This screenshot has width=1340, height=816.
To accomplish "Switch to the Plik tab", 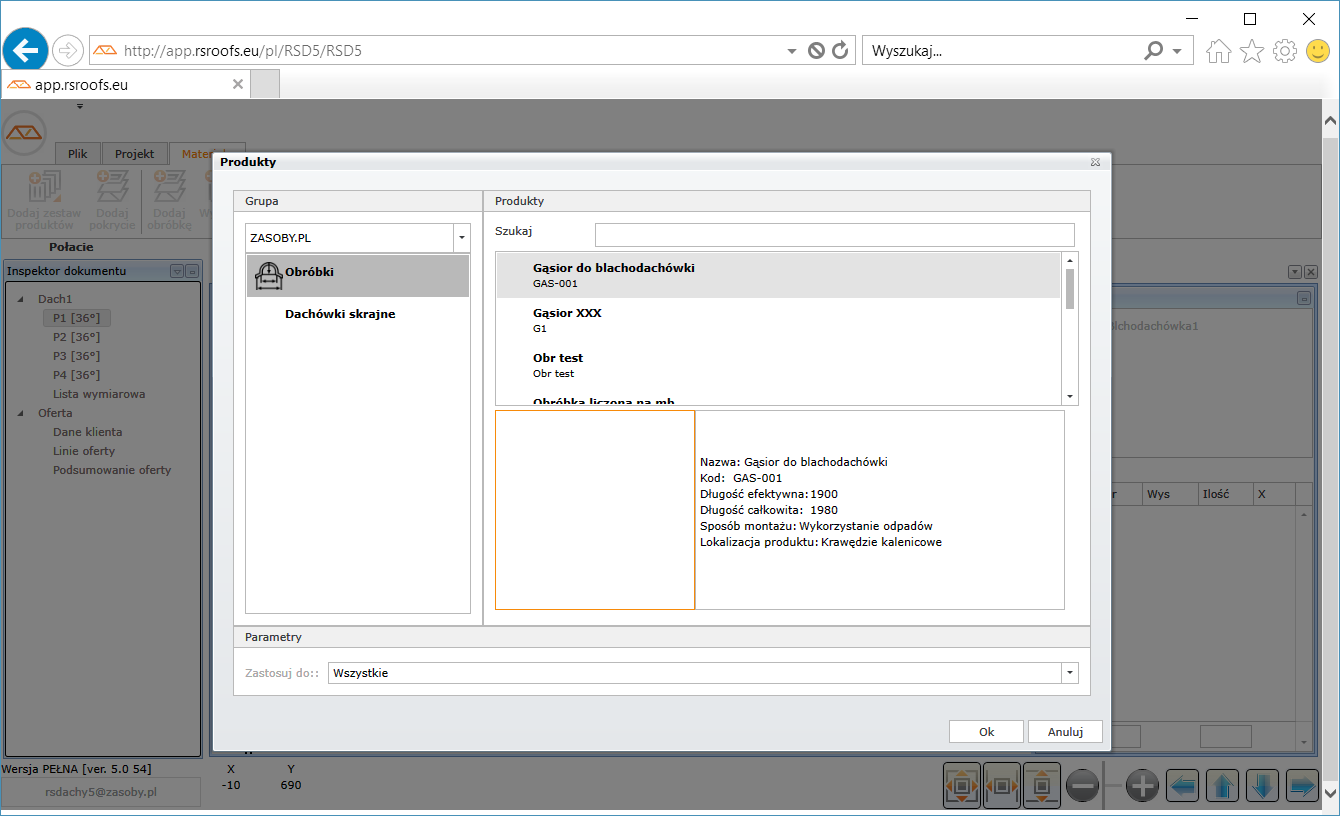I will click(77, 154).
